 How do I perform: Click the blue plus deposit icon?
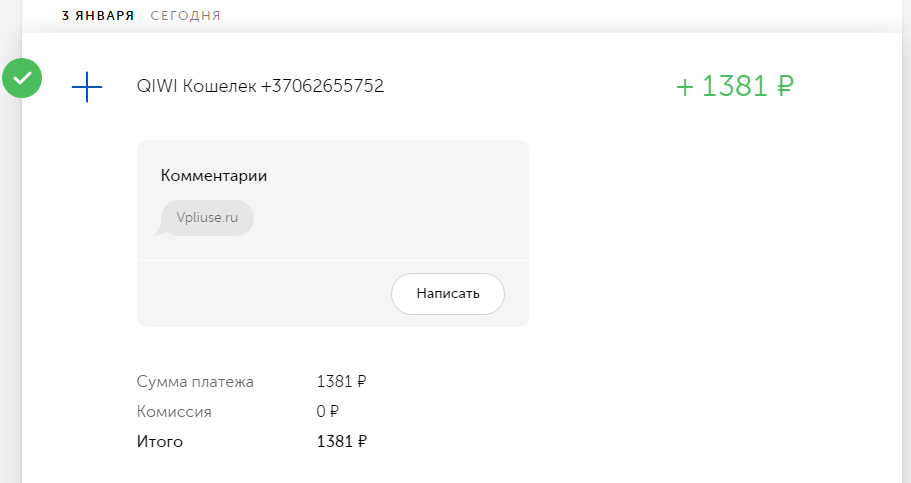[87, 87]
